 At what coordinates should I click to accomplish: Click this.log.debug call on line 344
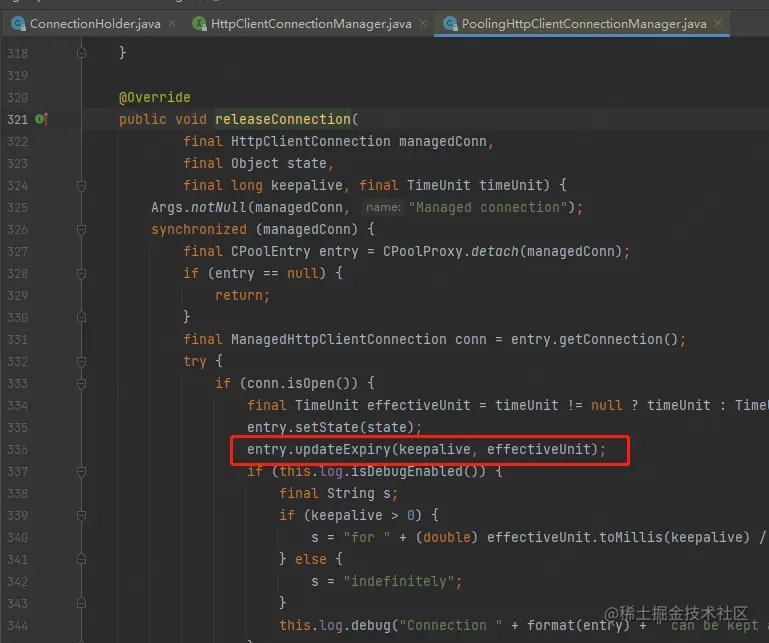334,625
